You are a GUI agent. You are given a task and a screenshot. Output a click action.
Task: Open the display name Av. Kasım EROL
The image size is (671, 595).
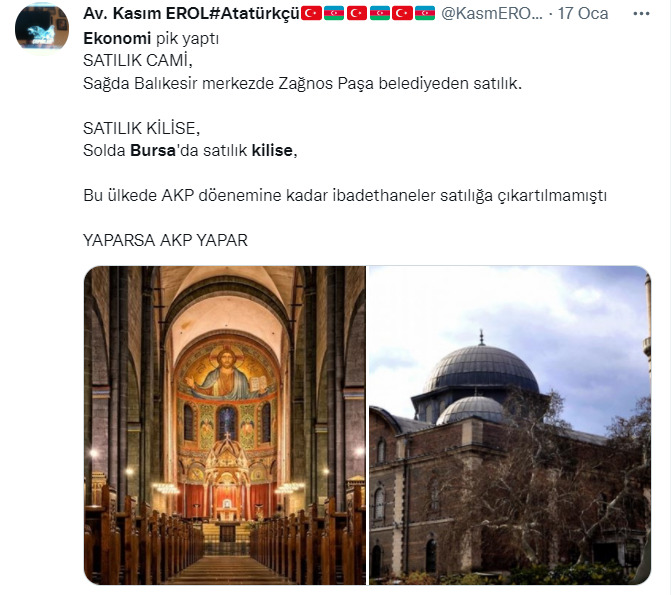pyautogui.click(x=143, y=13)
